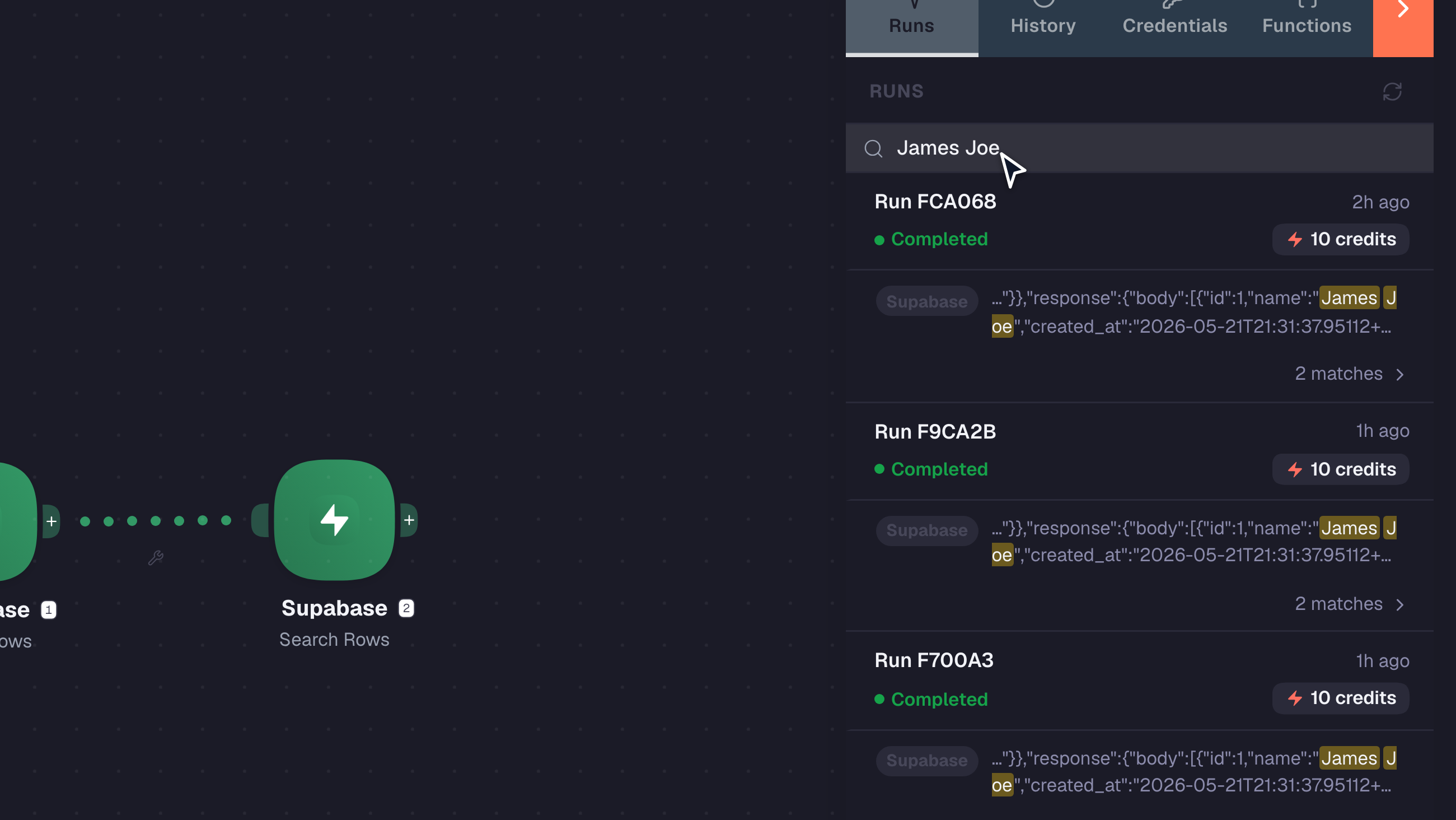
Task: Click the wrench icon under the connection
Action: click(156, 558)
